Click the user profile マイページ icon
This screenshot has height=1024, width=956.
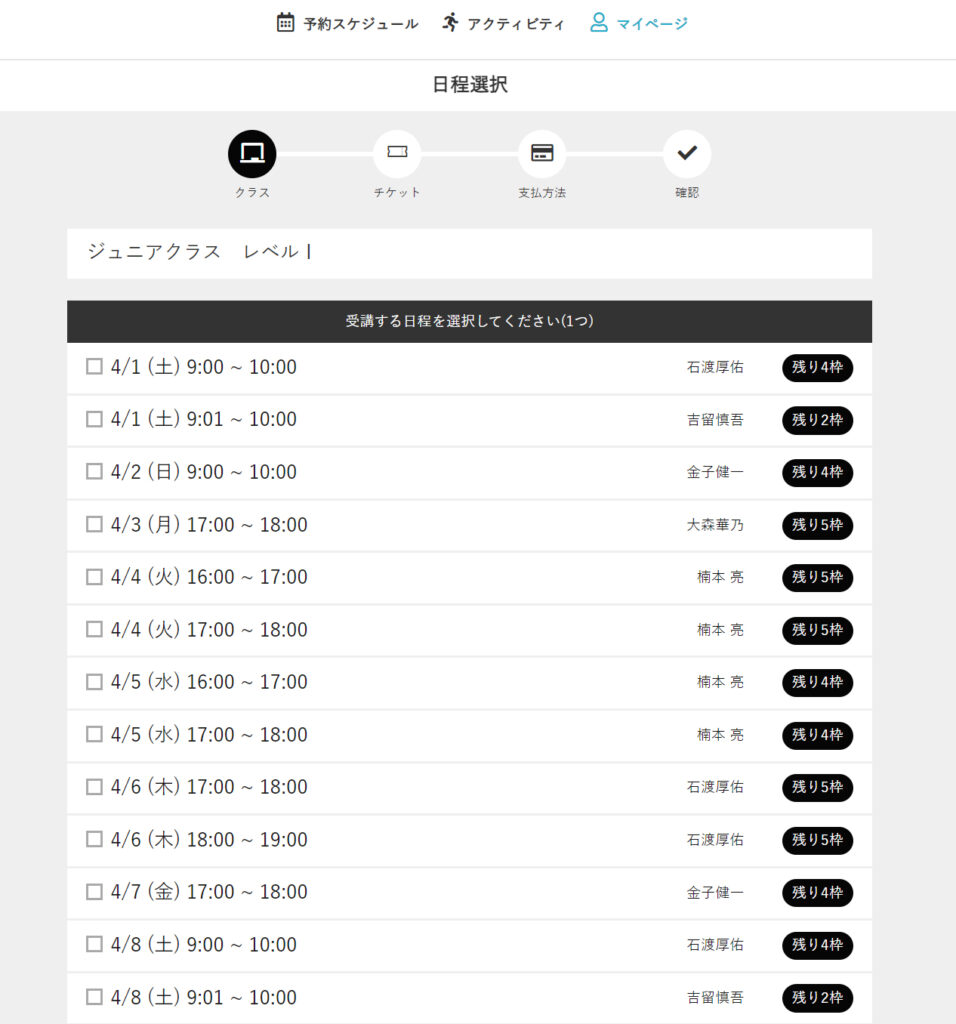click(598, 23)
